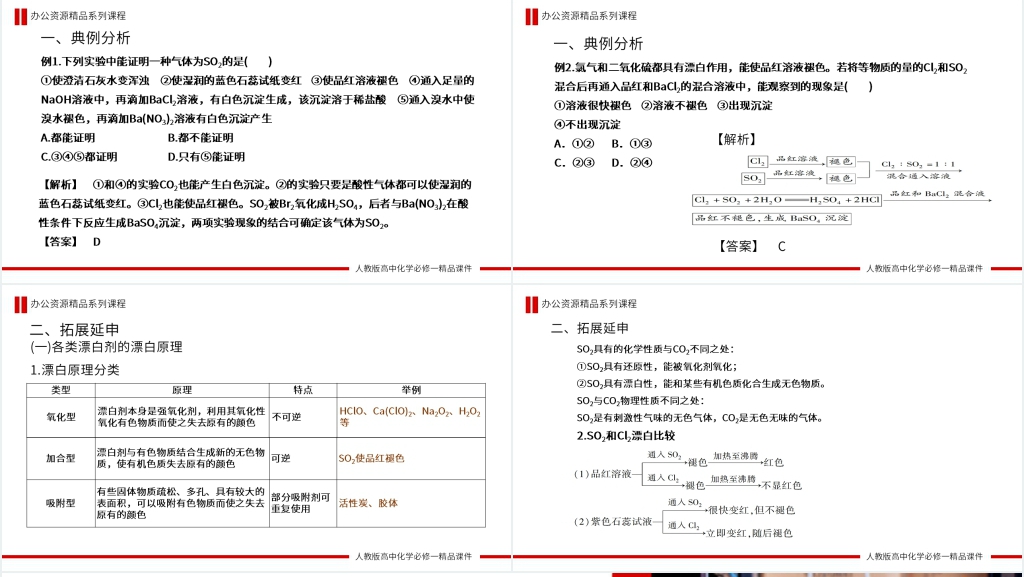Select option C.③④⑤都证明
1024x577 pixels.
click(x=79, y=157)
